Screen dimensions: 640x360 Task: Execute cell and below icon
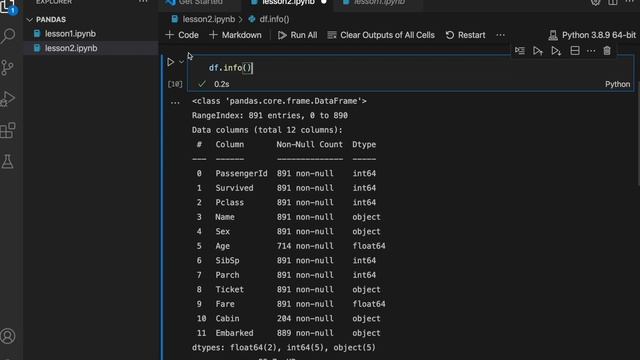coord(556,51)
